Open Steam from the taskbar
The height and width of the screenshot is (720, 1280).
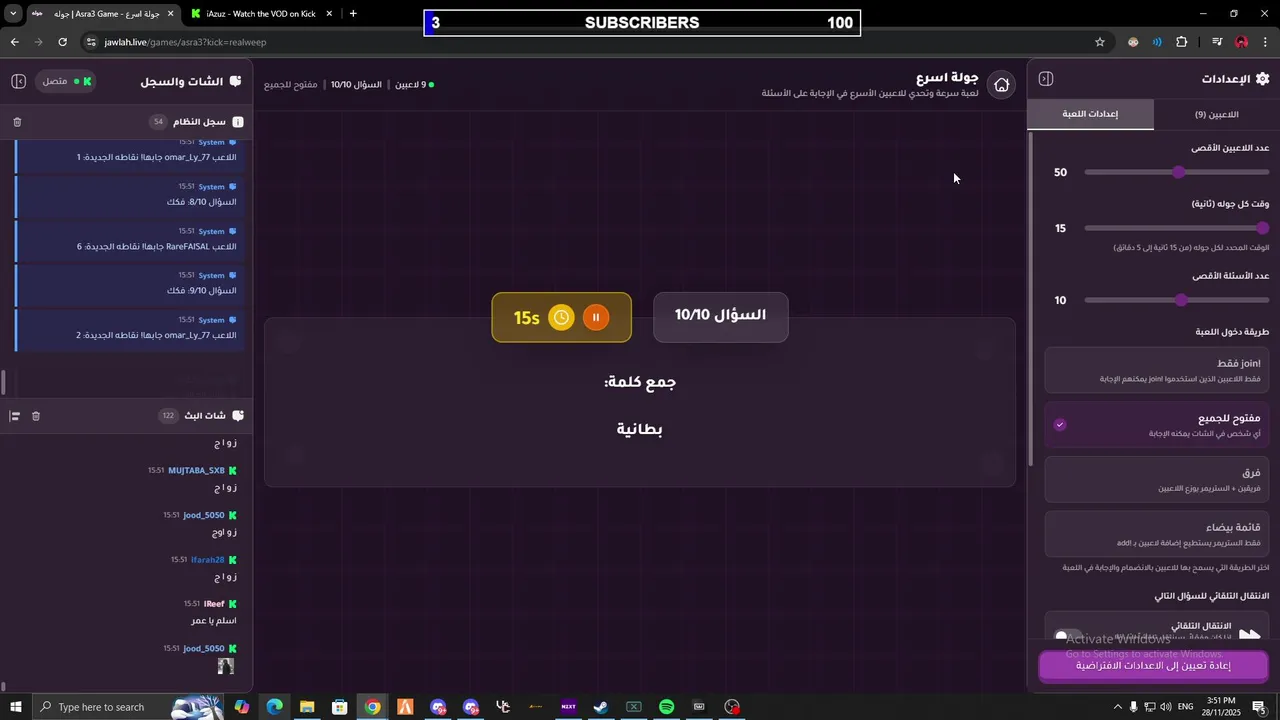[601, 707]
